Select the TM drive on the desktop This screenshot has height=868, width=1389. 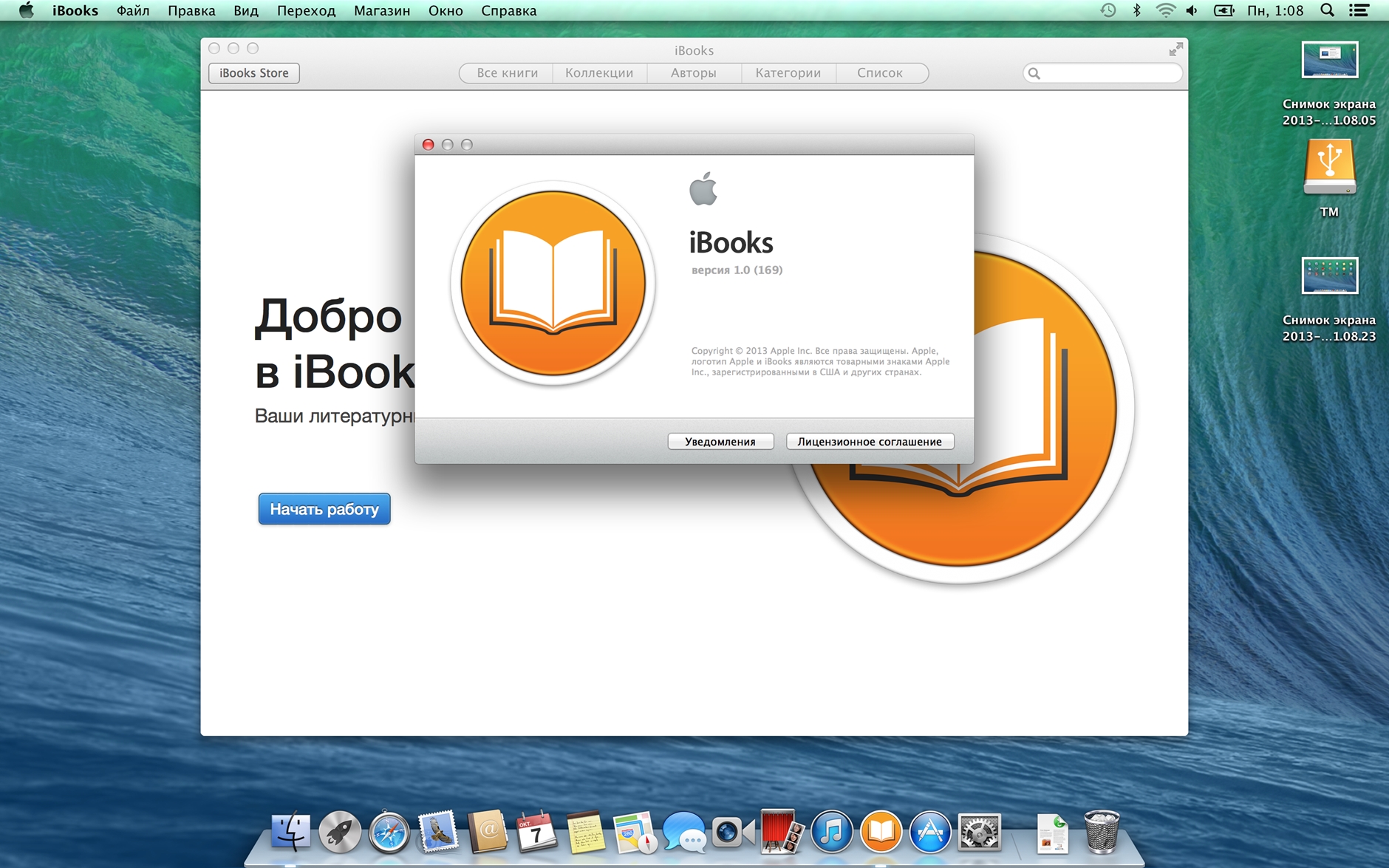click(1329, 179)
